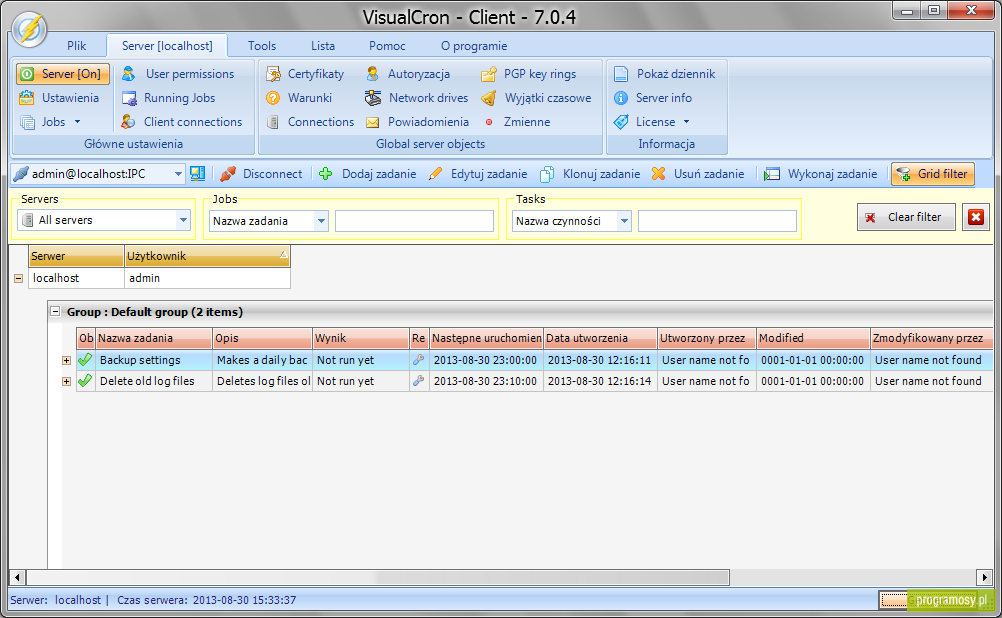Open Network drives
1002x618 pixels.
tap(417, 98)
